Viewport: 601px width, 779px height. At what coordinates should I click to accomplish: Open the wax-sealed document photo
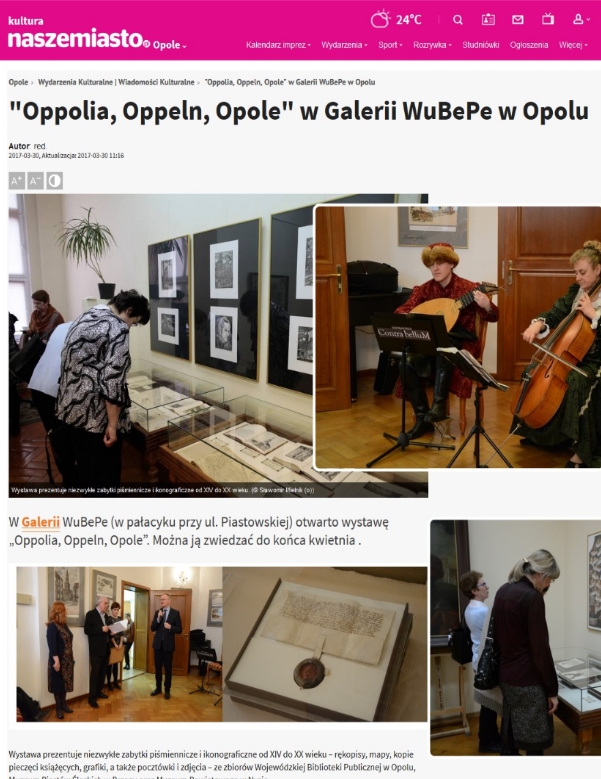[325, 644]
